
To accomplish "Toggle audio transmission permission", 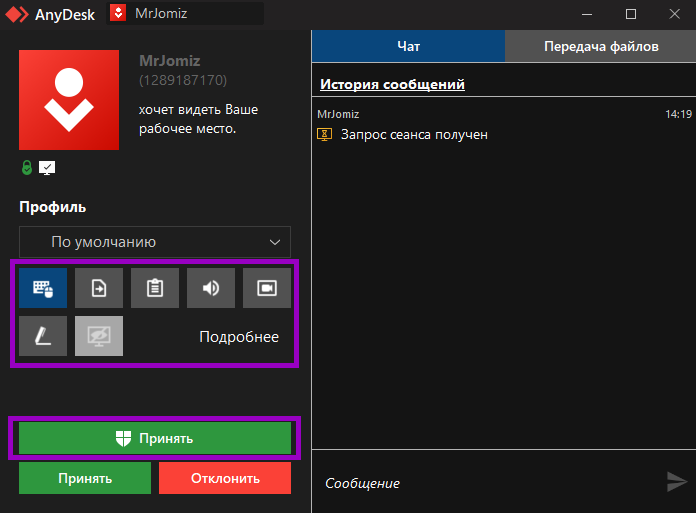I will coord(211,288).
